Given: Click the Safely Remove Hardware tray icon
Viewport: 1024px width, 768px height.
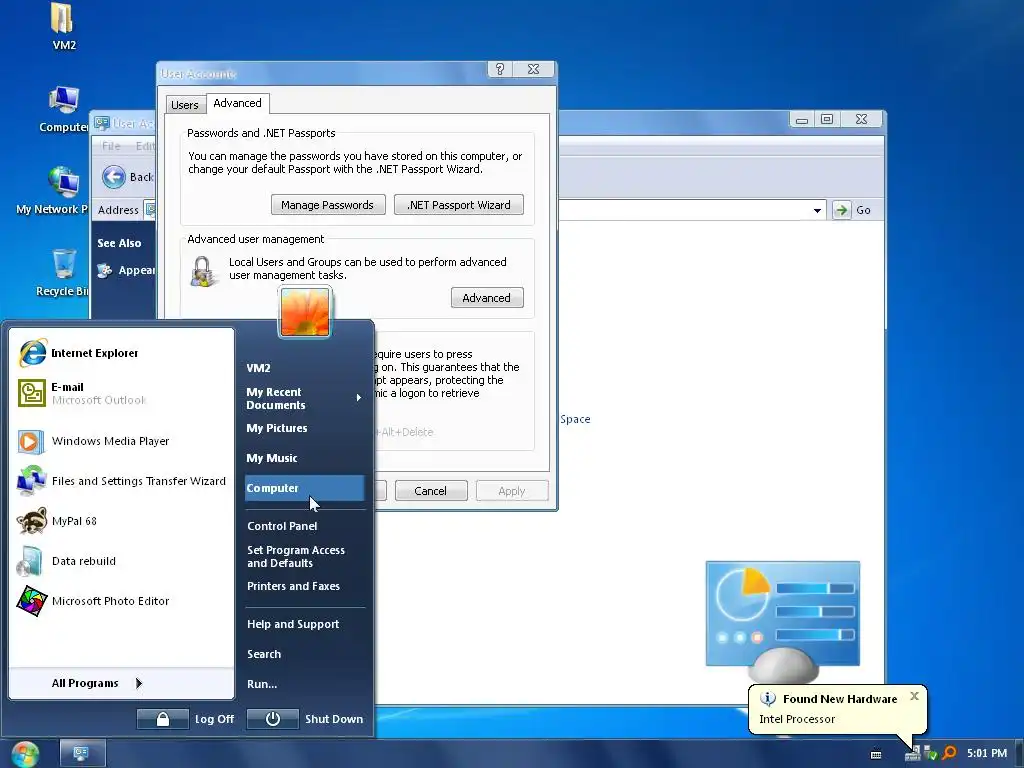Looking at the screenshot, I should (x=931, y=754).
